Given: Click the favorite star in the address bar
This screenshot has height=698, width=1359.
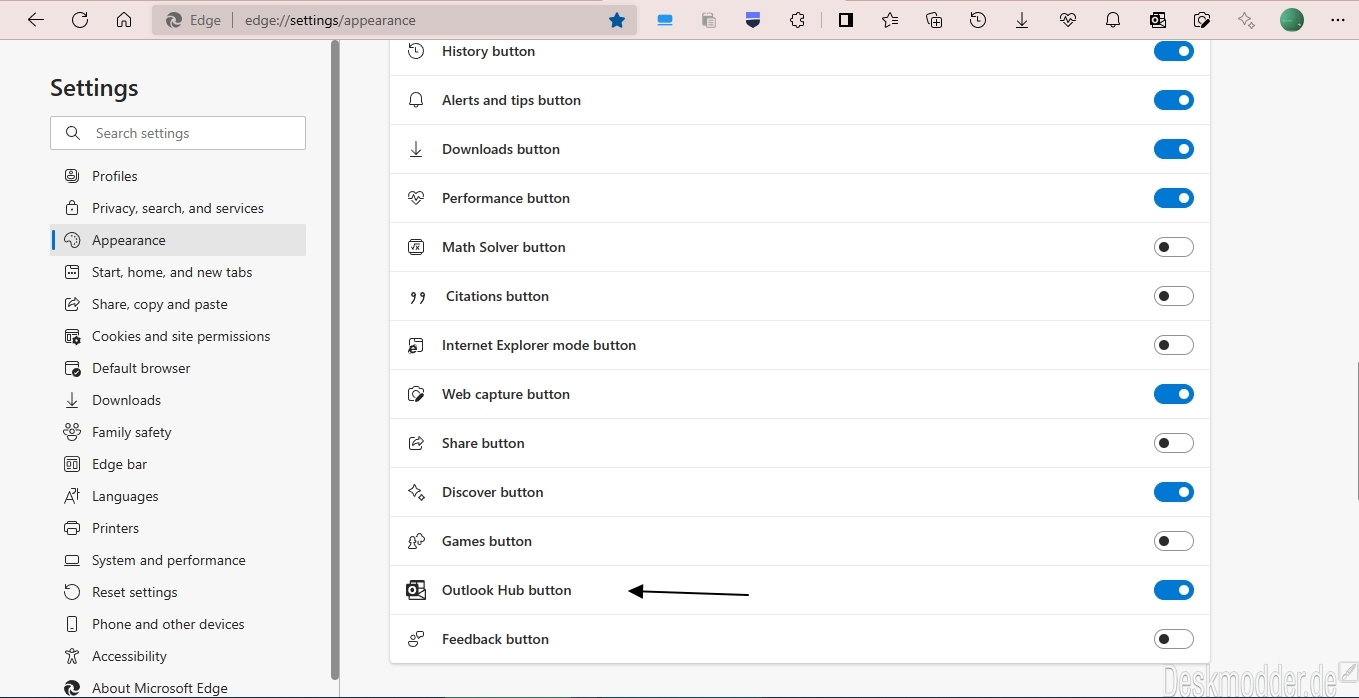Looking at the screenshot, I should (617, 20).
